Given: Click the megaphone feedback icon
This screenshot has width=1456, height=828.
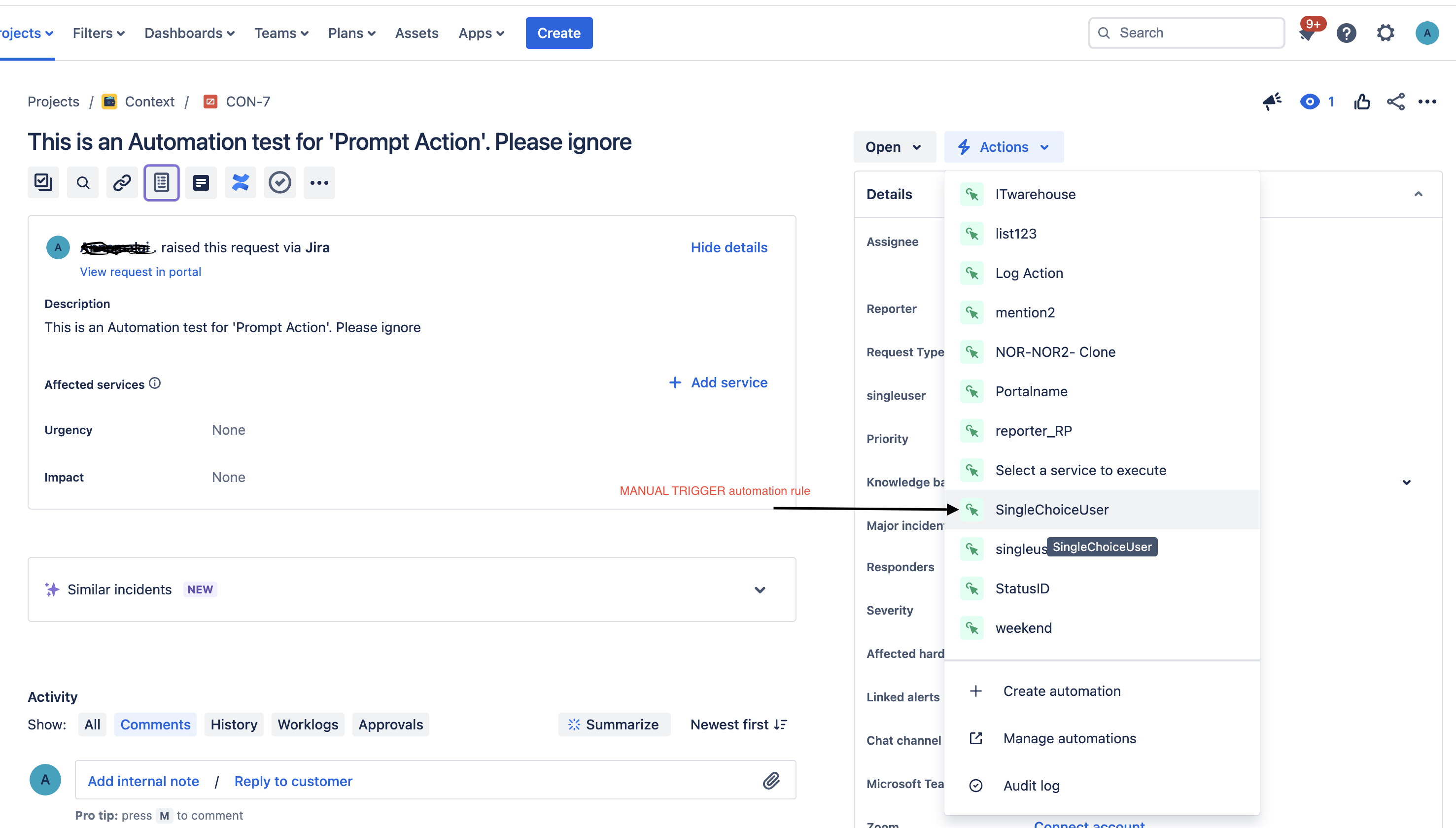Looking at the screenshot, I should pyautogui.click(x=1272, y=102).
